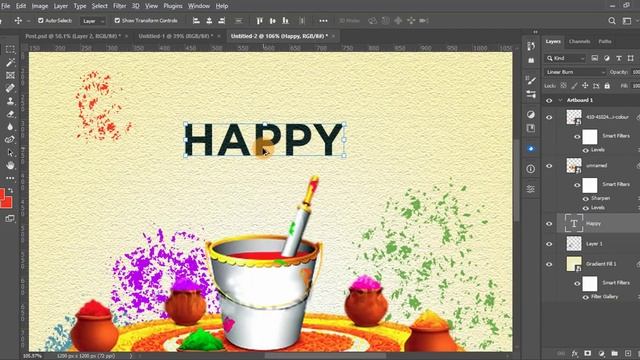The image size is (640, 360).
Task: Align right edges icon in options bar
Action: pos(222,20)
